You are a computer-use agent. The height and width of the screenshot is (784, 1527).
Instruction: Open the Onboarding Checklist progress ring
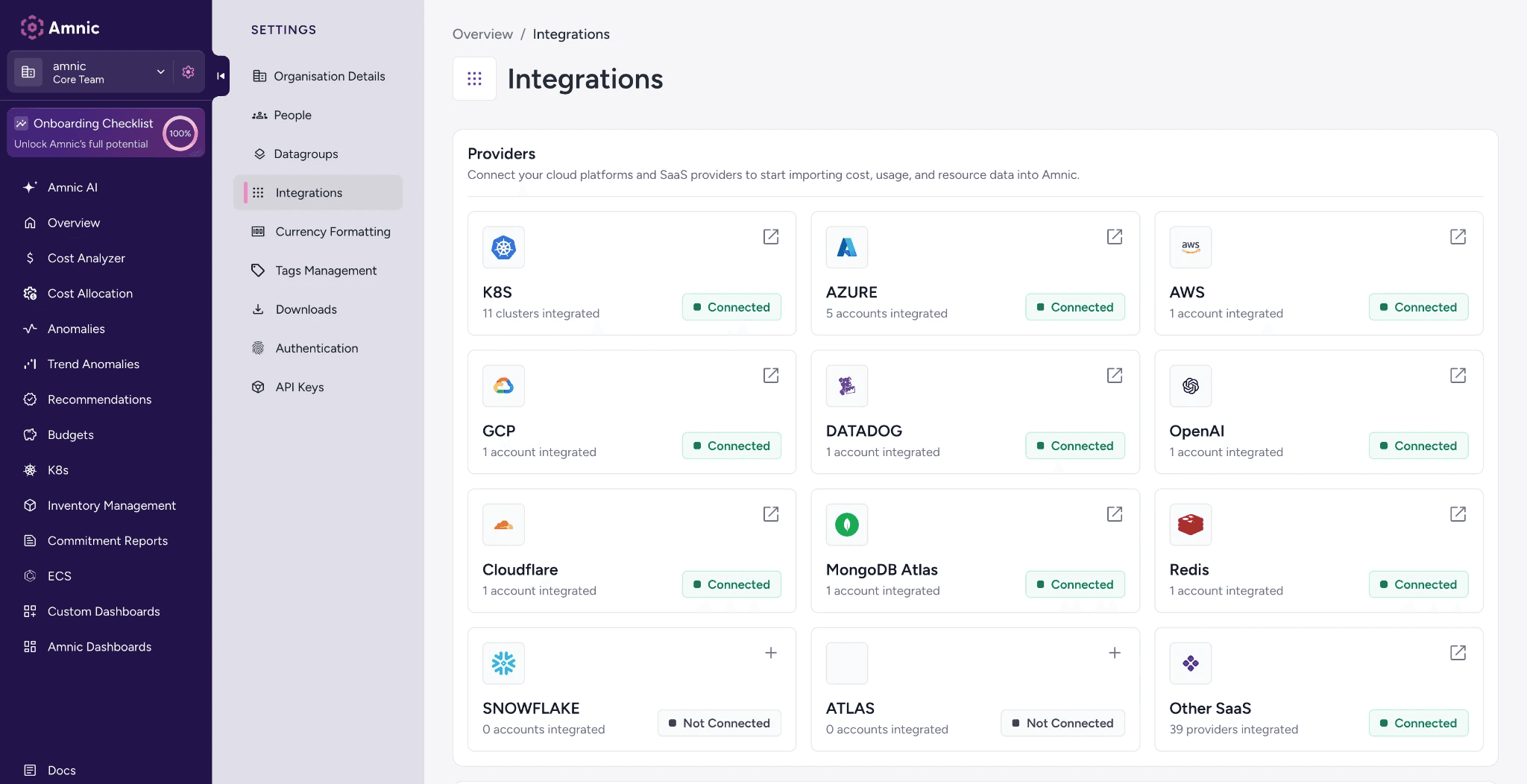point(180,133)
